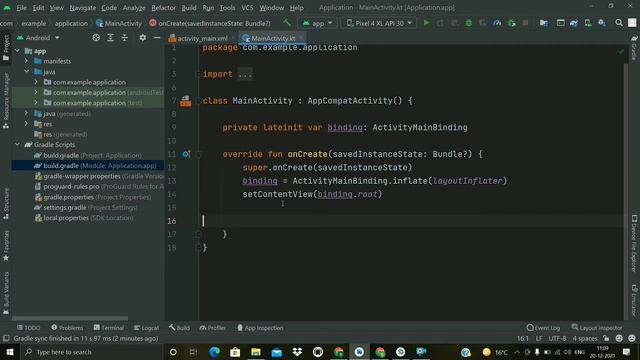Collapse the app module tree node
640x360 pixels.
[17, 51]
